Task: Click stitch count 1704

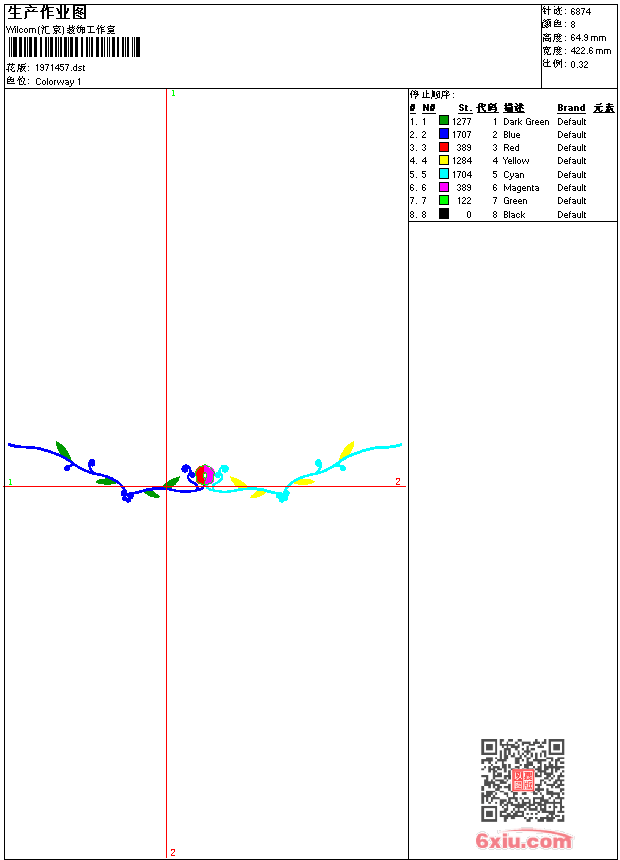Action: (x=461, y=175)
